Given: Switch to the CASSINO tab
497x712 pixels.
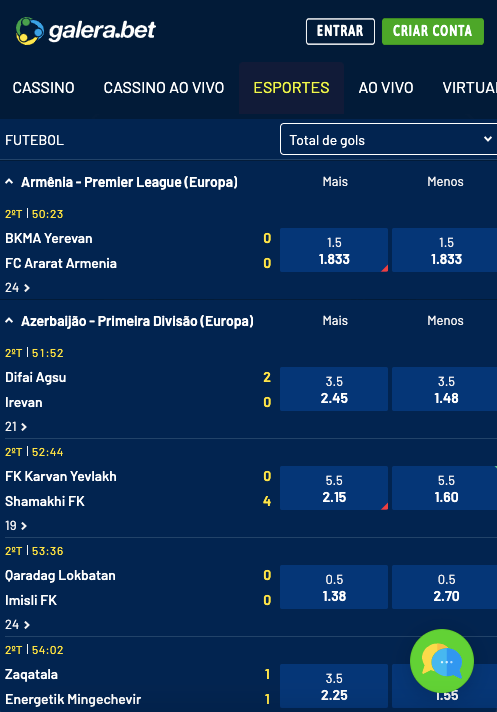Looking at the screenshot, I should (x=44, y=88).
